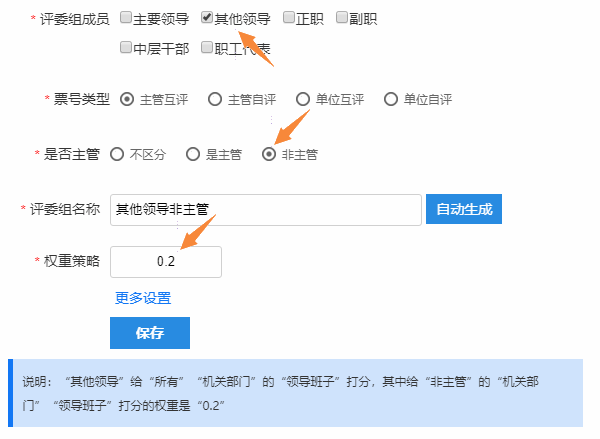
Task: Uncheck the 其他领导 checkbox
Action: [207, 18]
